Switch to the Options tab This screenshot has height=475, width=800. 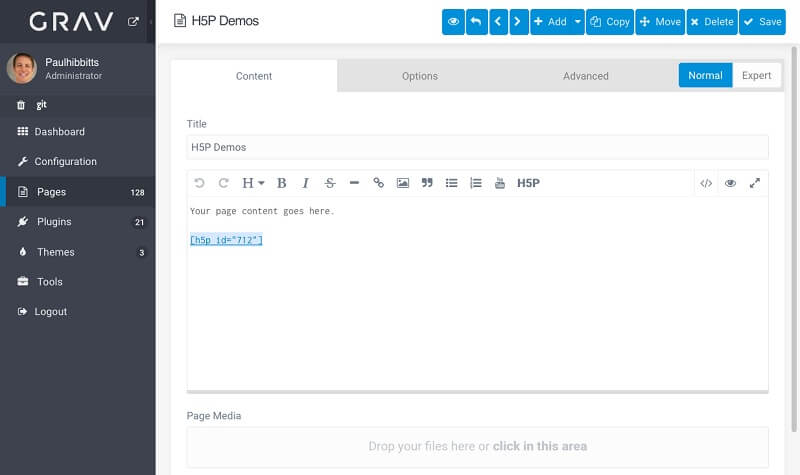click(x=419, y=76)
